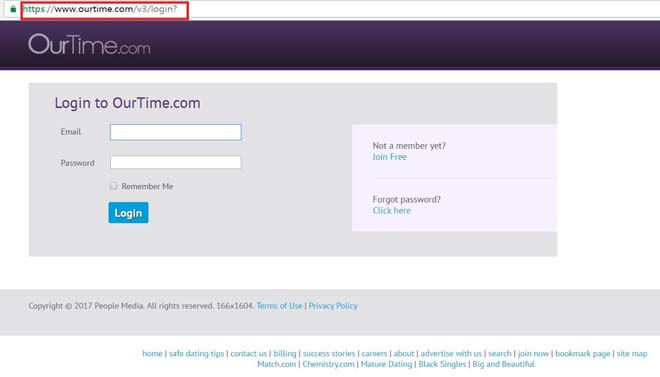Click the 'Login to OurTime.com' heading
Screen dimensions: 660x377
tap(128, 103)
